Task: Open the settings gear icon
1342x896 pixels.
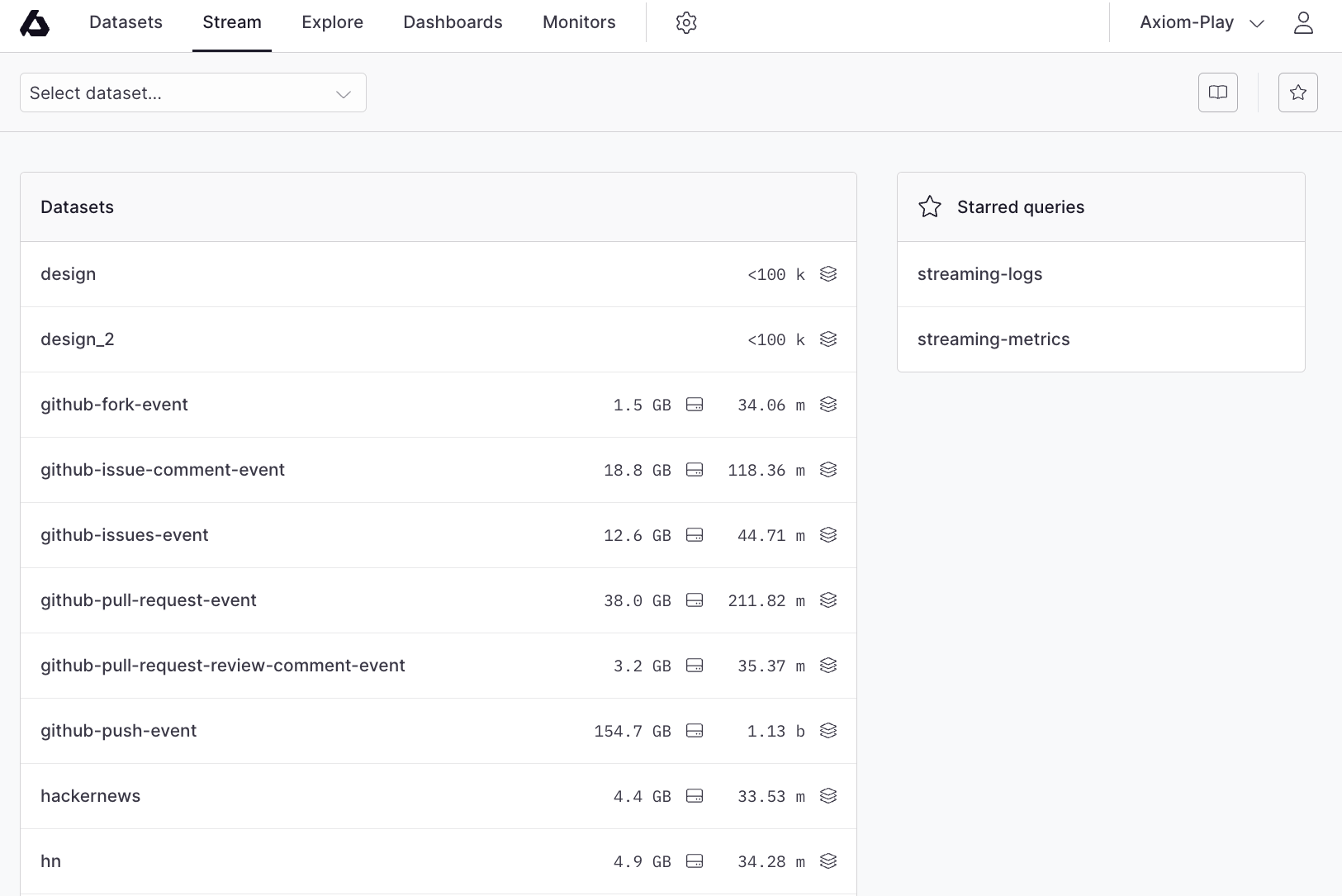Action: click(x=685, y=22)
